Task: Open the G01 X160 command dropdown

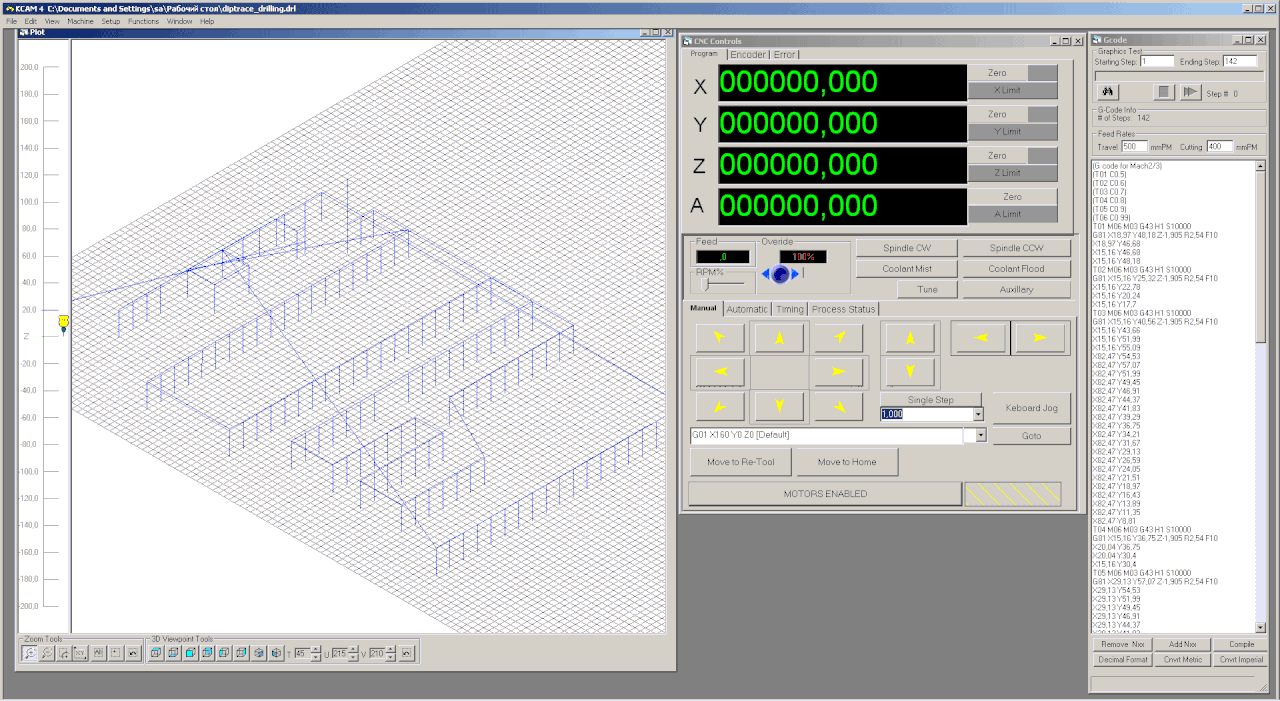Action: coord(981,435)
